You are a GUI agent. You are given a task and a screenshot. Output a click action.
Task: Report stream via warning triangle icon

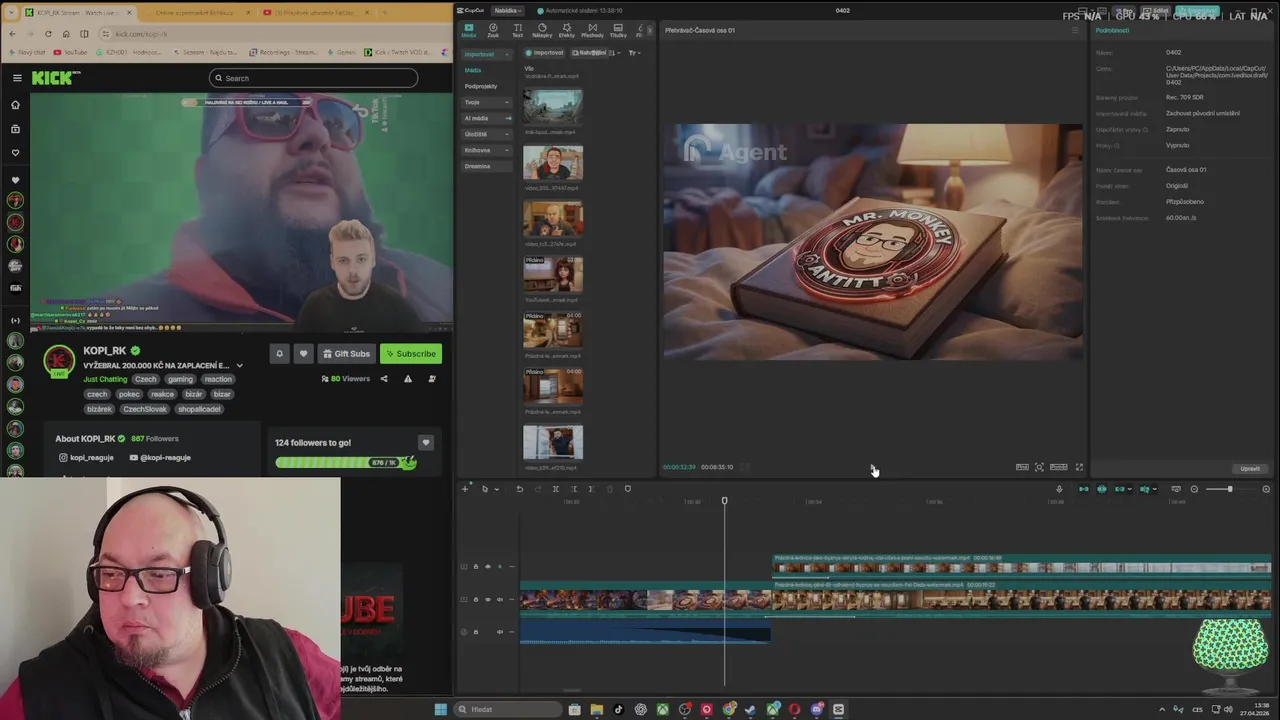(x=408, y=379)
